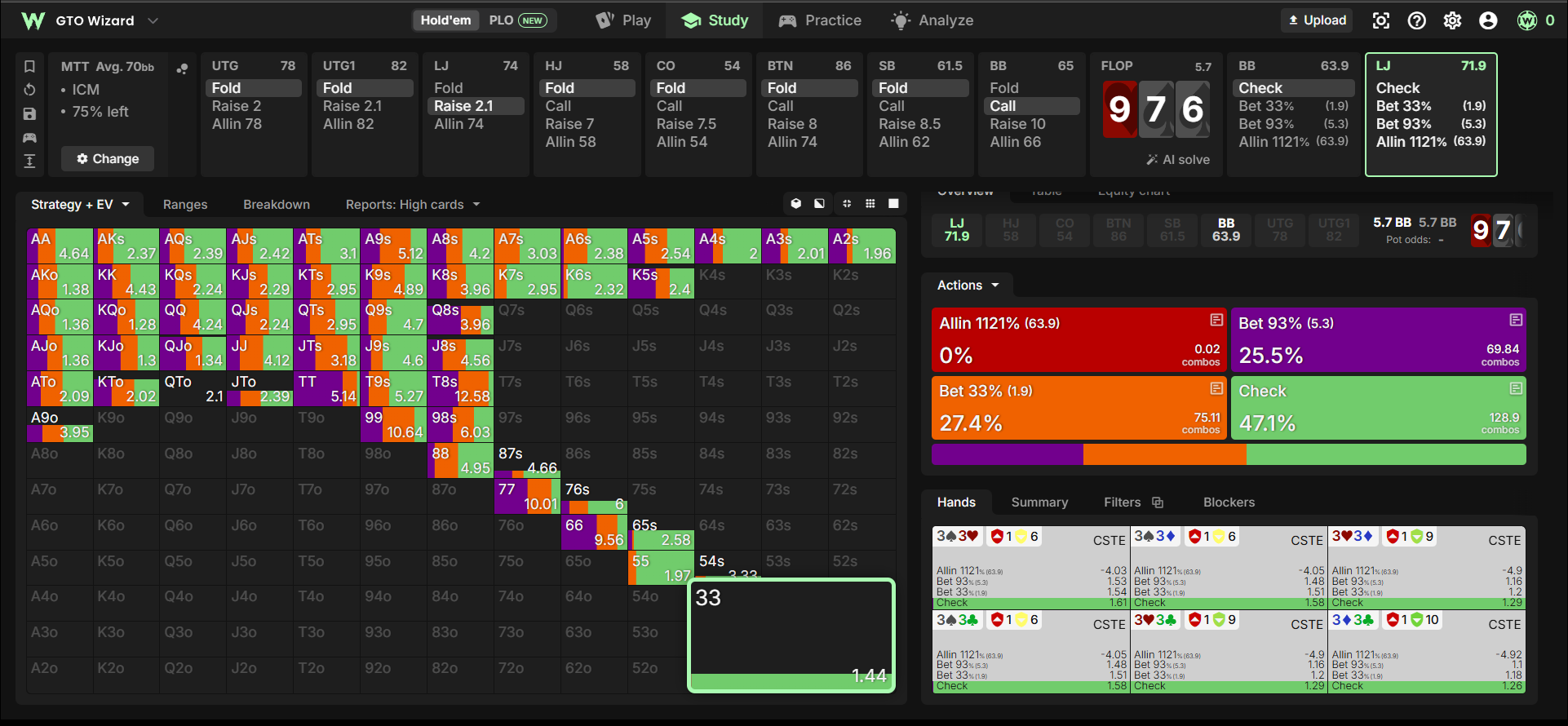Click the cube icon above the hand matrix

point(796,204)
